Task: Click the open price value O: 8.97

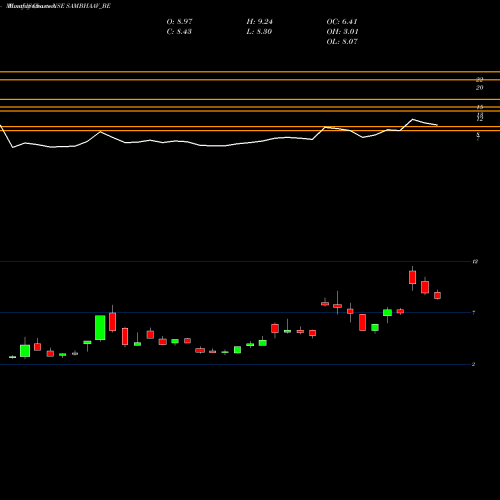Action: click(x=179, y=22)
